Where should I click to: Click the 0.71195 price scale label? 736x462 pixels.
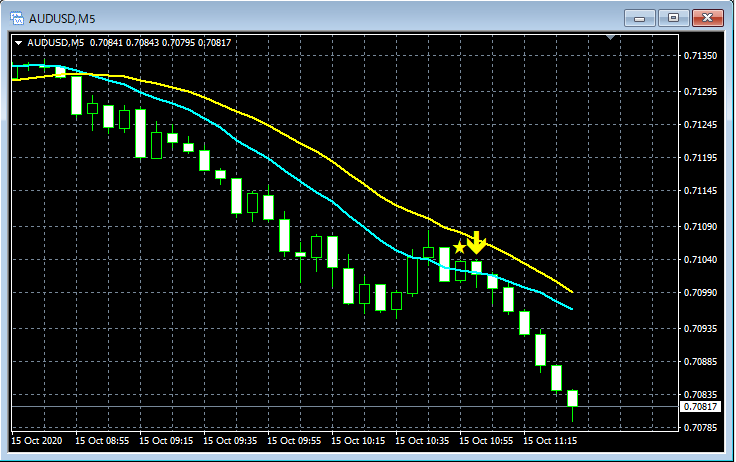click(x=700, y=158)
